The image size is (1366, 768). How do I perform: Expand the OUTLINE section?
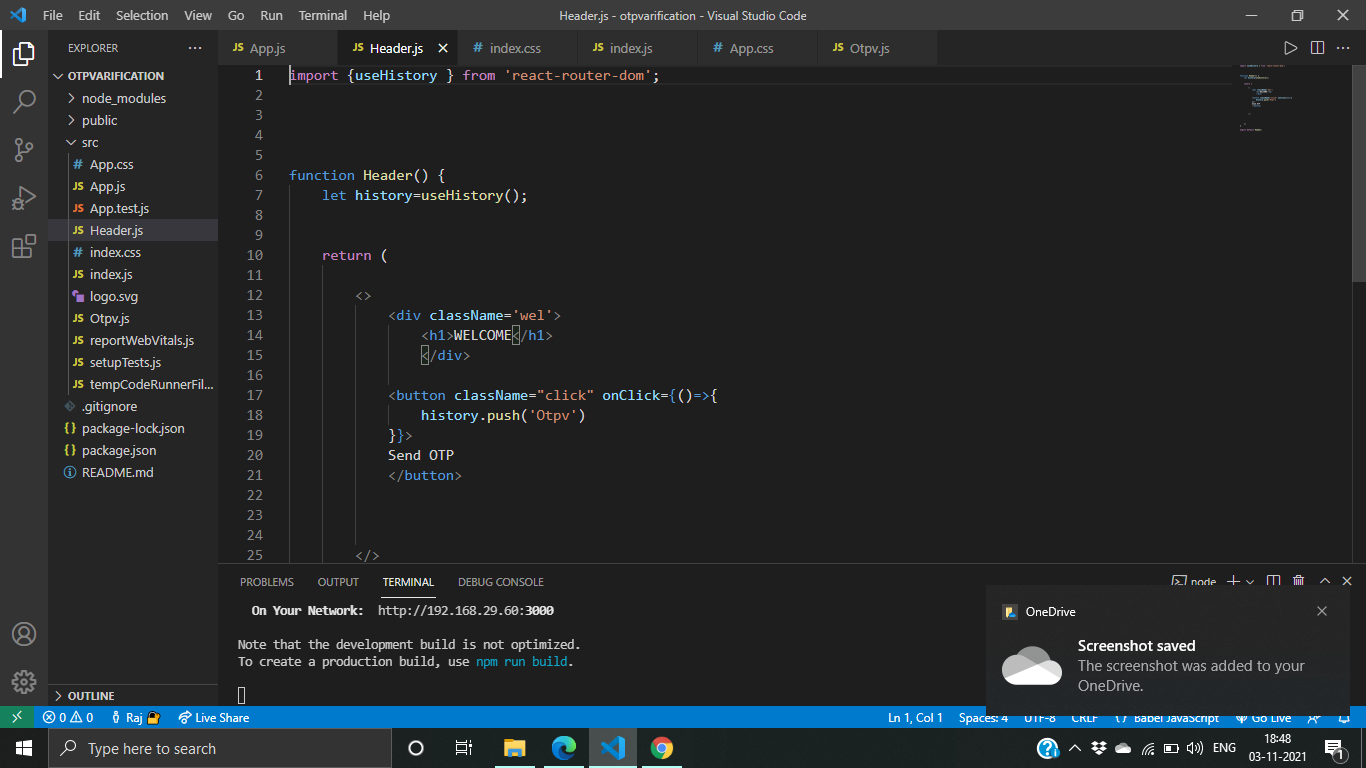click(91, 695)
